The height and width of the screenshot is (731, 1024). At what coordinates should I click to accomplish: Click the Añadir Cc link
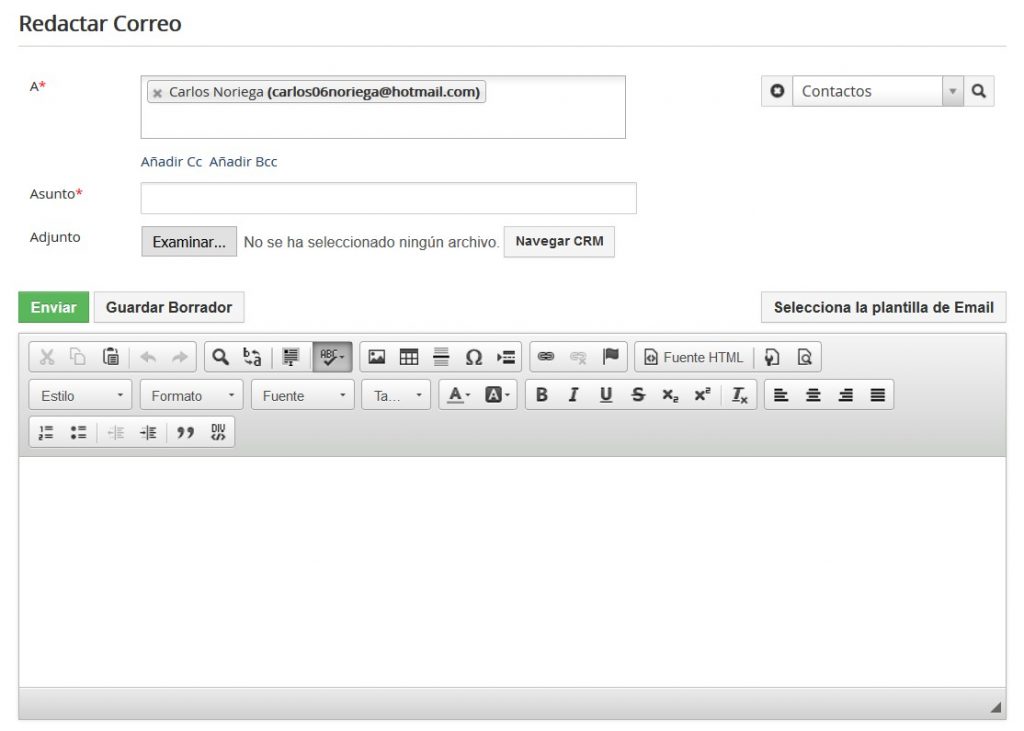pos(171,162)
